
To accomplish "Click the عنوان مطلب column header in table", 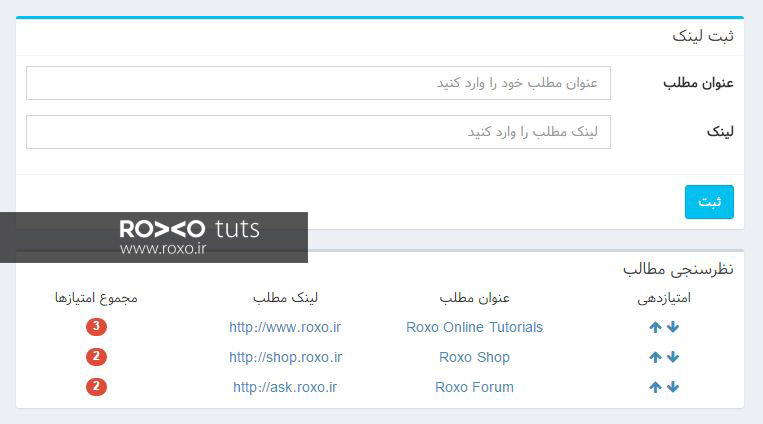I will [474, 298].
